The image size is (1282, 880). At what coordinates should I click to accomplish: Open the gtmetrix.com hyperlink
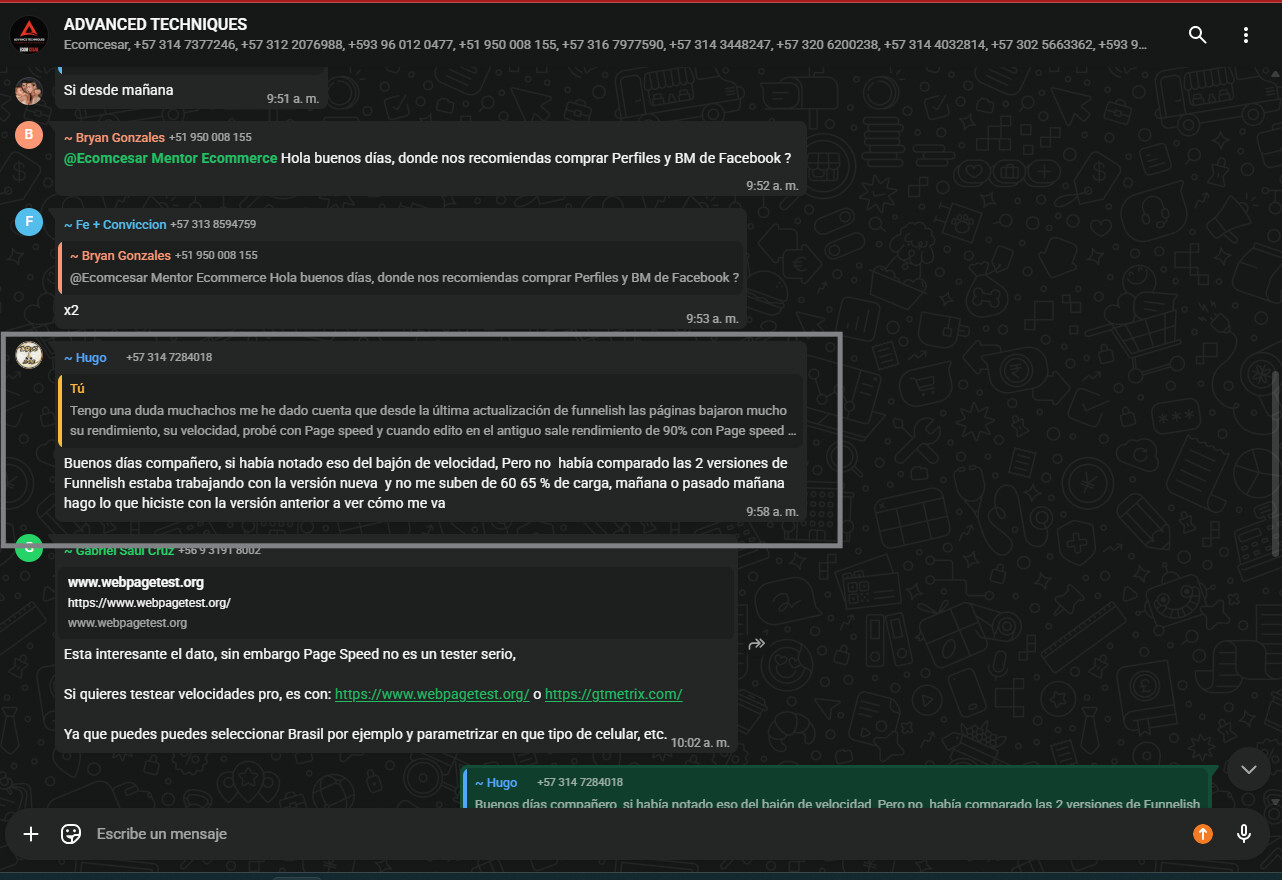(613, 694)
